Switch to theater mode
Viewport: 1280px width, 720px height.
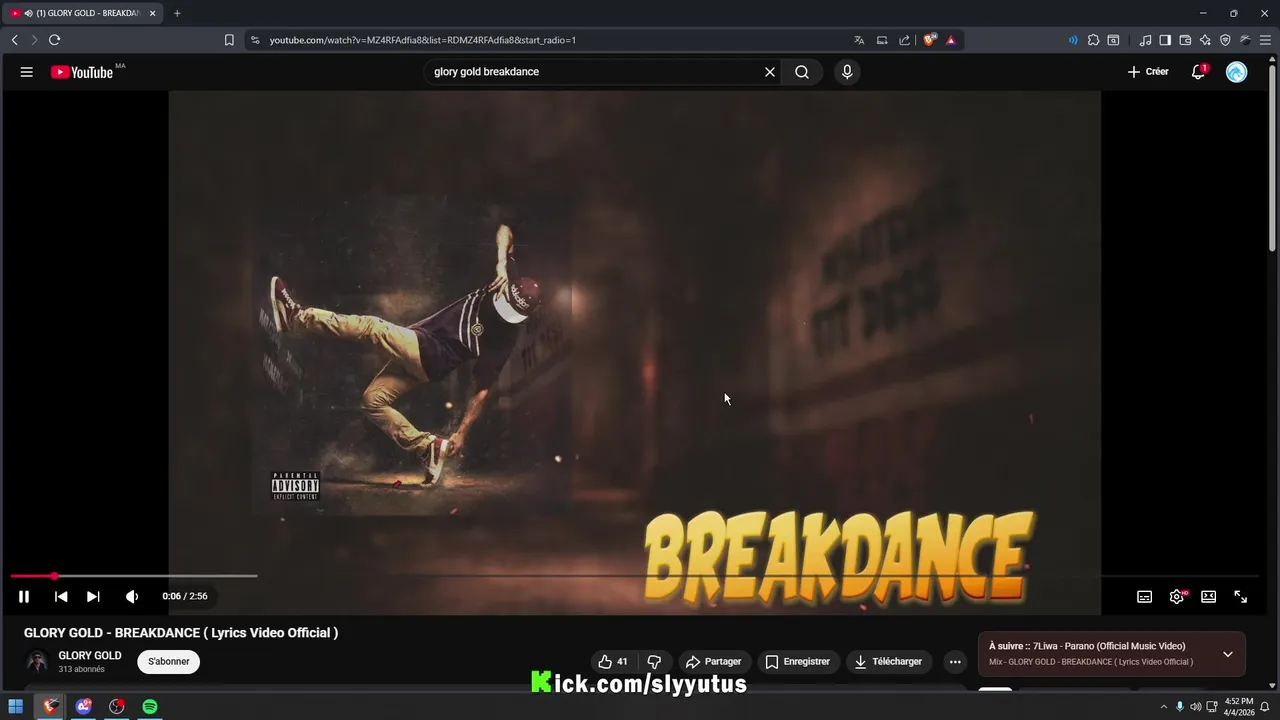pyautogui.click(x=1208, y=596)
